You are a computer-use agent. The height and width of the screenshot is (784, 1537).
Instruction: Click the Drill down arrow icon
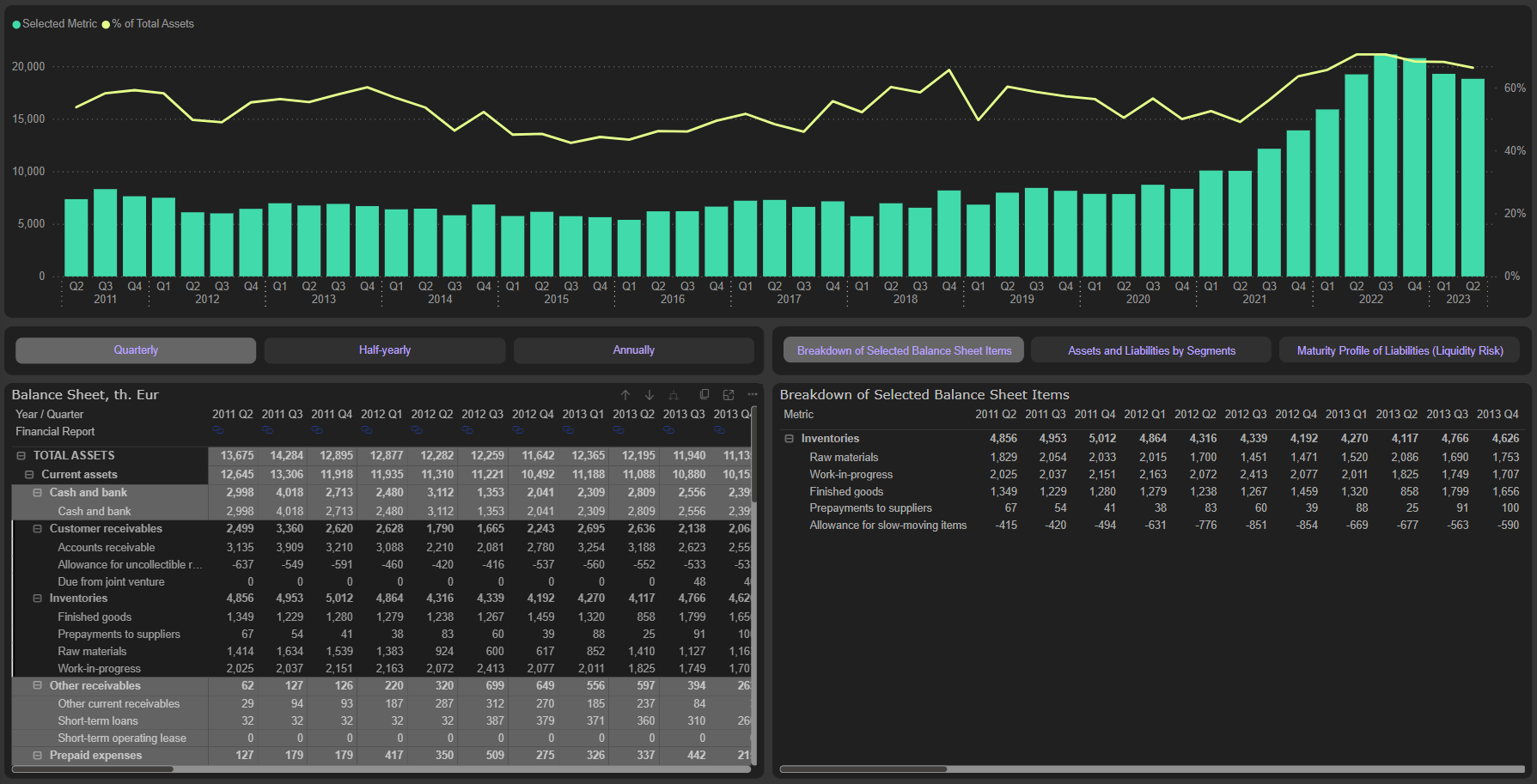pyautogui.click(x=650, y=395)
